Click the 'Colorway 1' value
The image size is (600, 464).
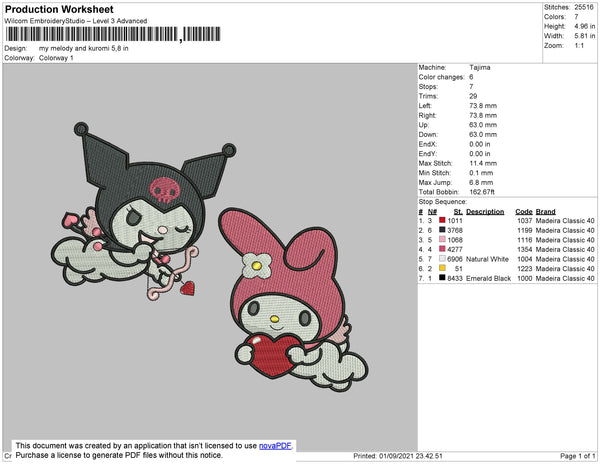pos(56,58)
